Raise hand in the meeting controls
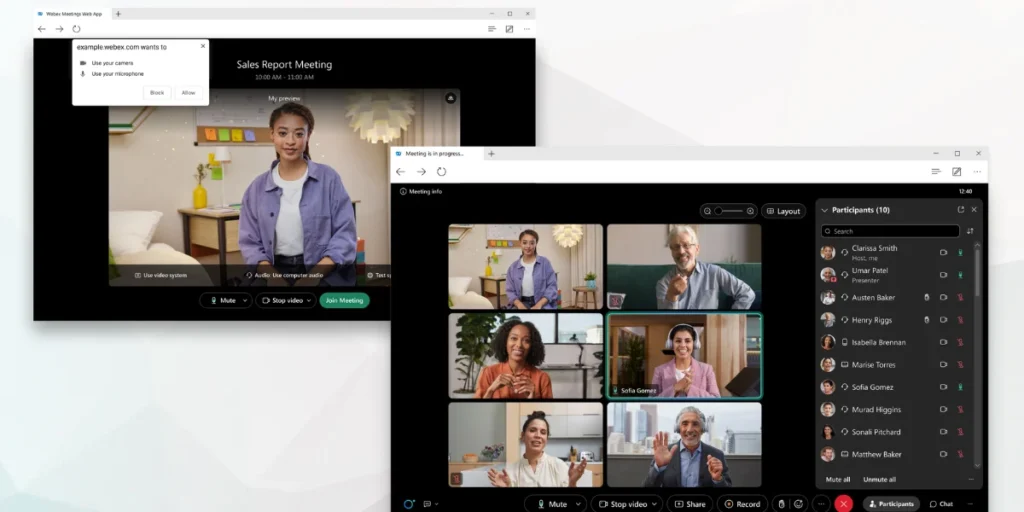 click(781, 504)
